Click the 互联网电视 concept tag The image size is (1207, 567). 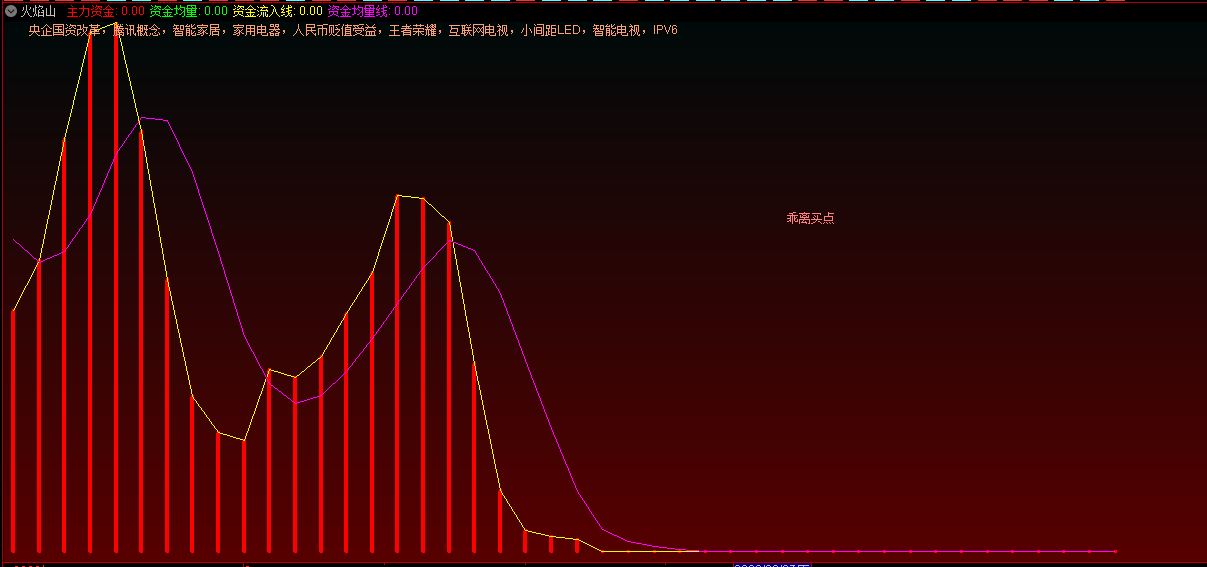[478, 31]
